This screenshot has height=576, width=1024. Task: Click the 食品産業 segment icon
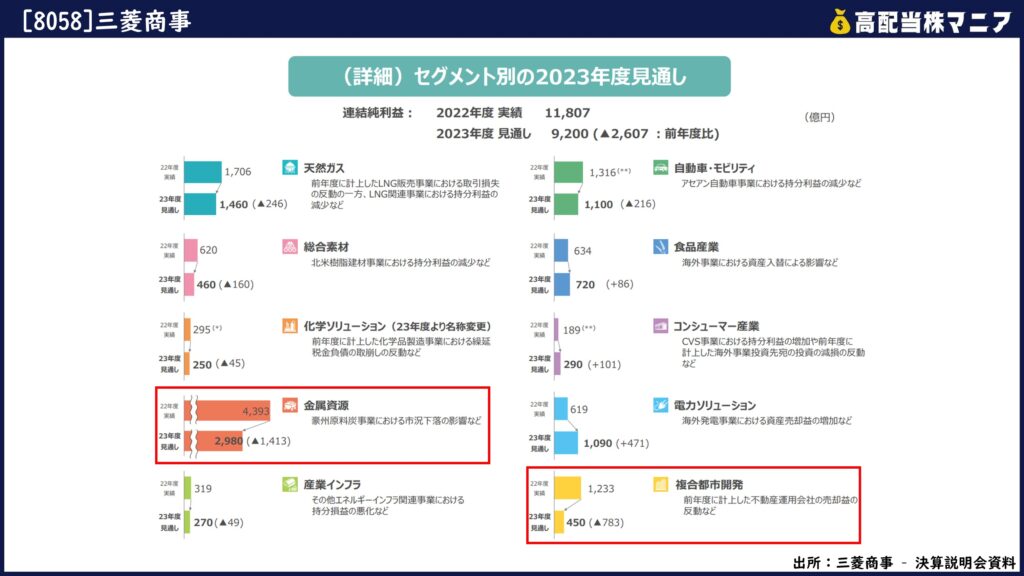pyautogui.click(x=660, y=247)
